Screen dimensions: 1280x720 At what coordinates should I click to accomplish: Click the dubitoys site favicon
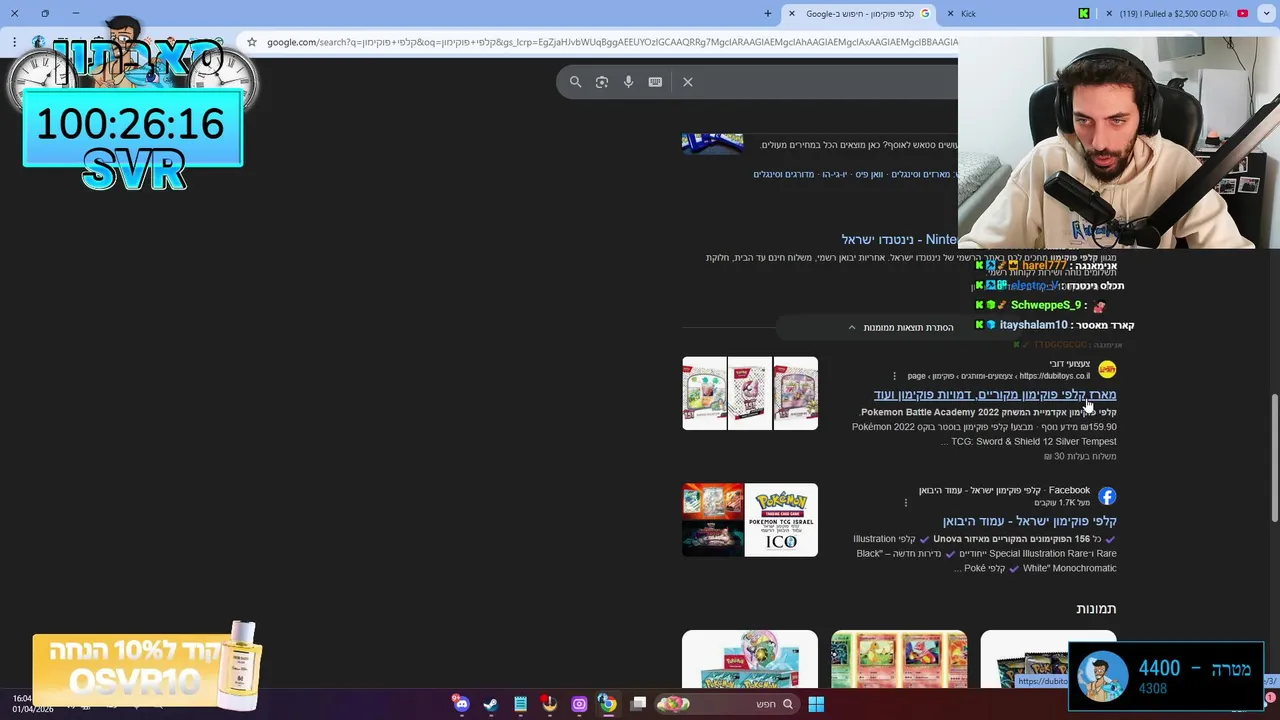[1107, 369]
